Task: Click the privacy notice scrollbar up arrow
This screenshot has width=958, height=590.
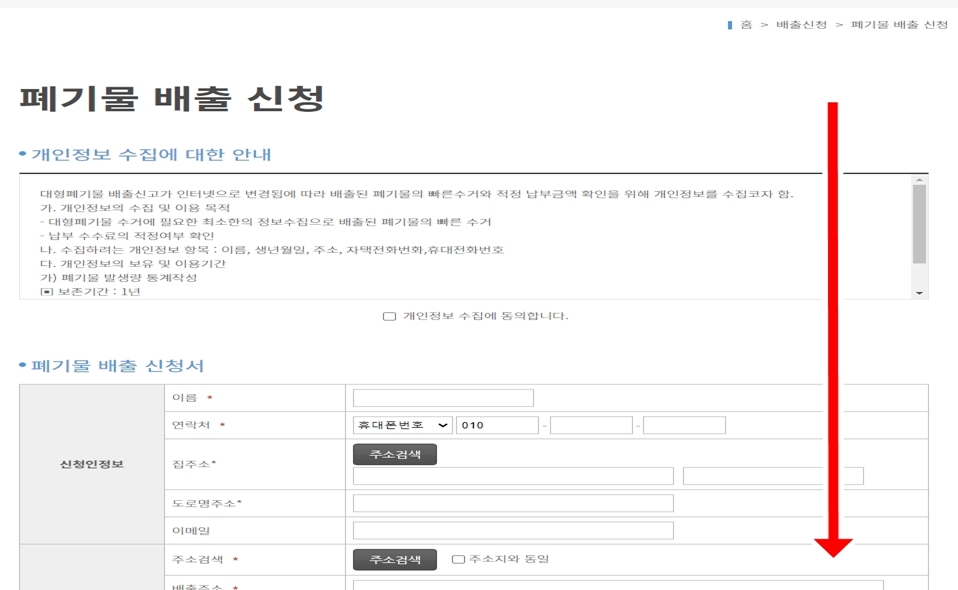Action: pos(920,180)
